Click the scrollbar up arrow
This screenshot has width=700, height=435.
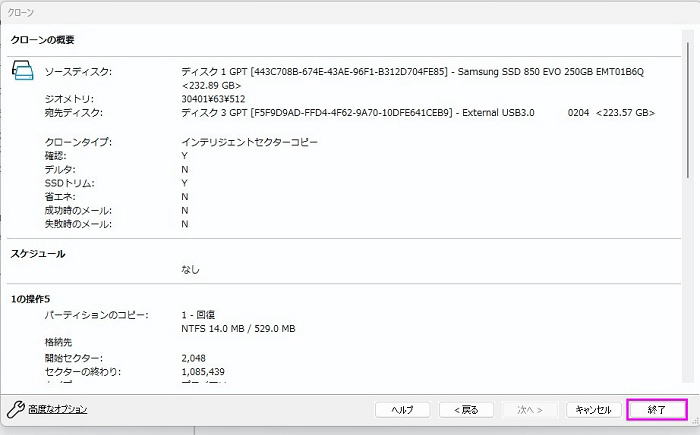[x=688, y=35]
